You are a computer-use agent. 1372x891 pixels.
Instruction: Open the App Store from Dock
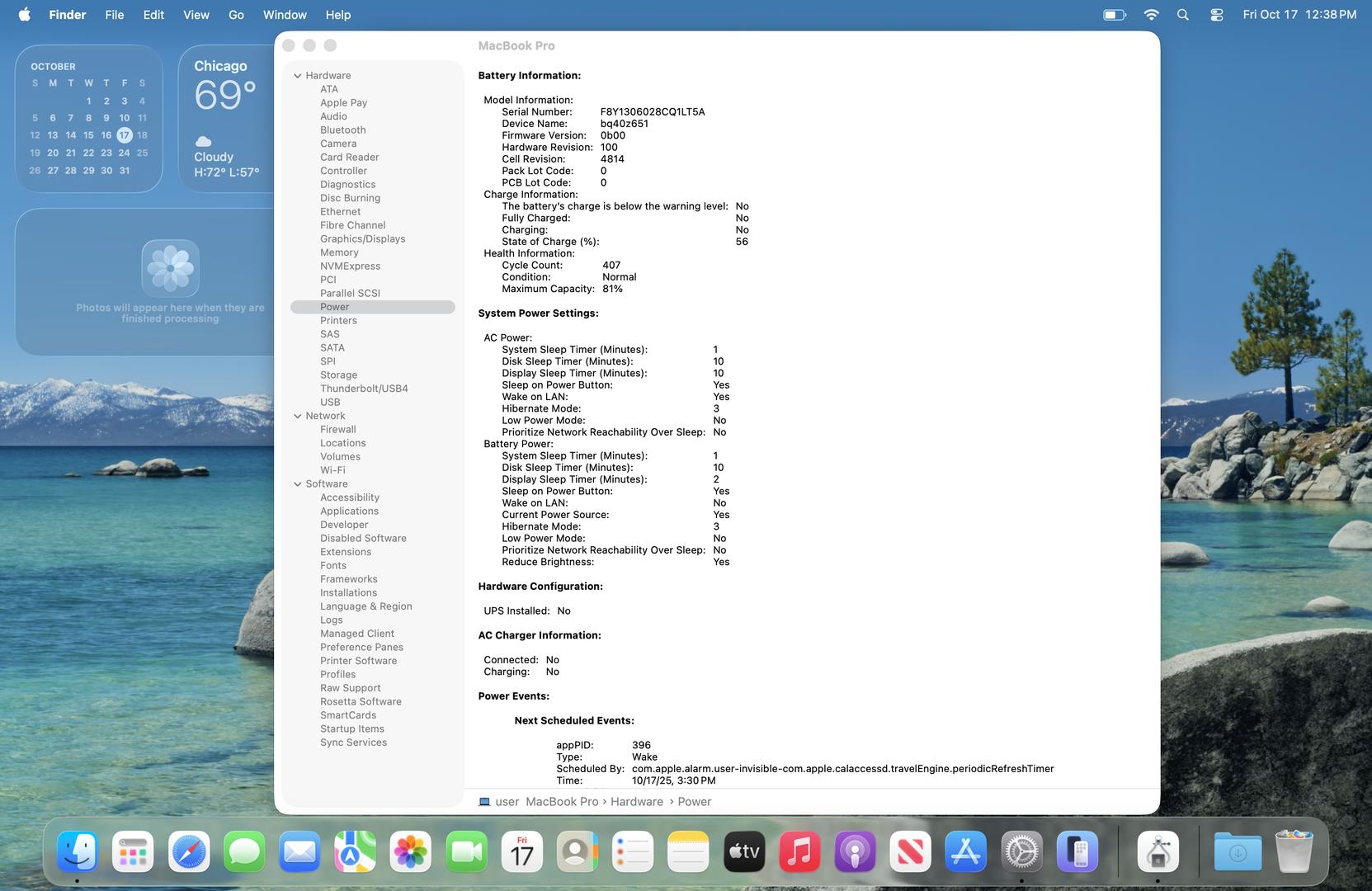pos(965,852)
